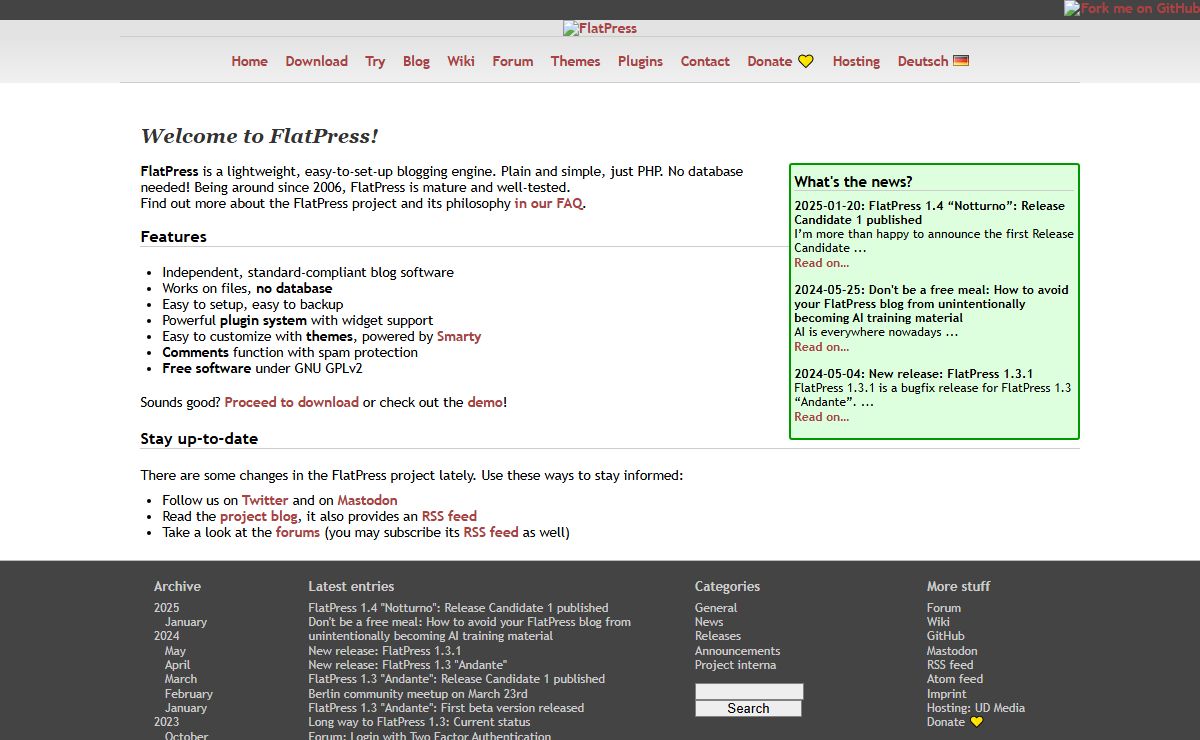This screenshot has width=1200, height=740.
Task: Open Plugins in the top navigation
Action: tap(640, 61)
